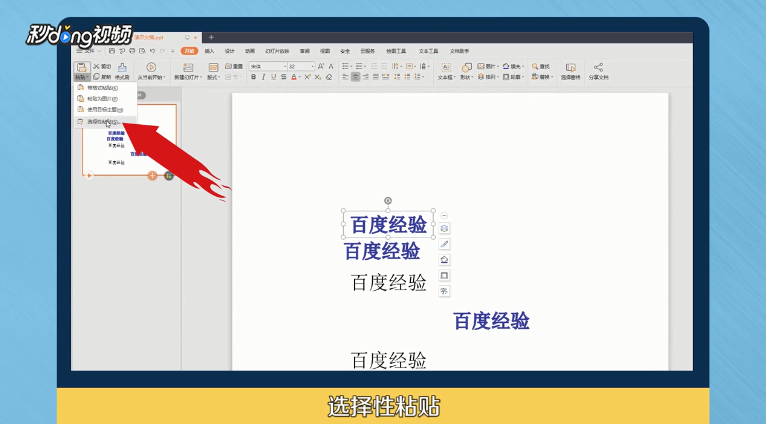The image size is (766, 424).
Task: Toggle Strikethrough formatting
Action: click(x=283, y=77)
